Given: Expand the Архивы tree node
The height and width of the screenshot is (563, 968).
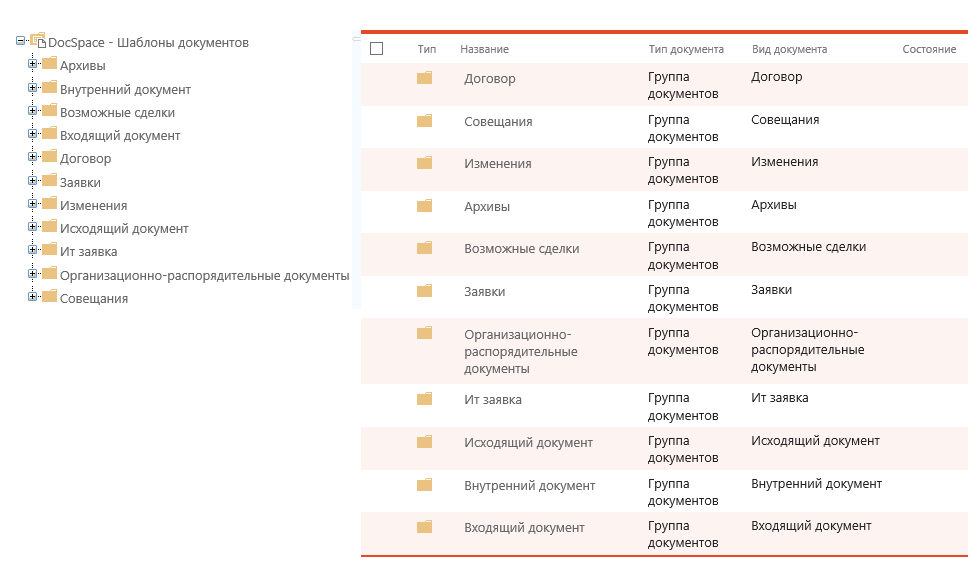Looking at the screenshot, I should coord(33,64).
